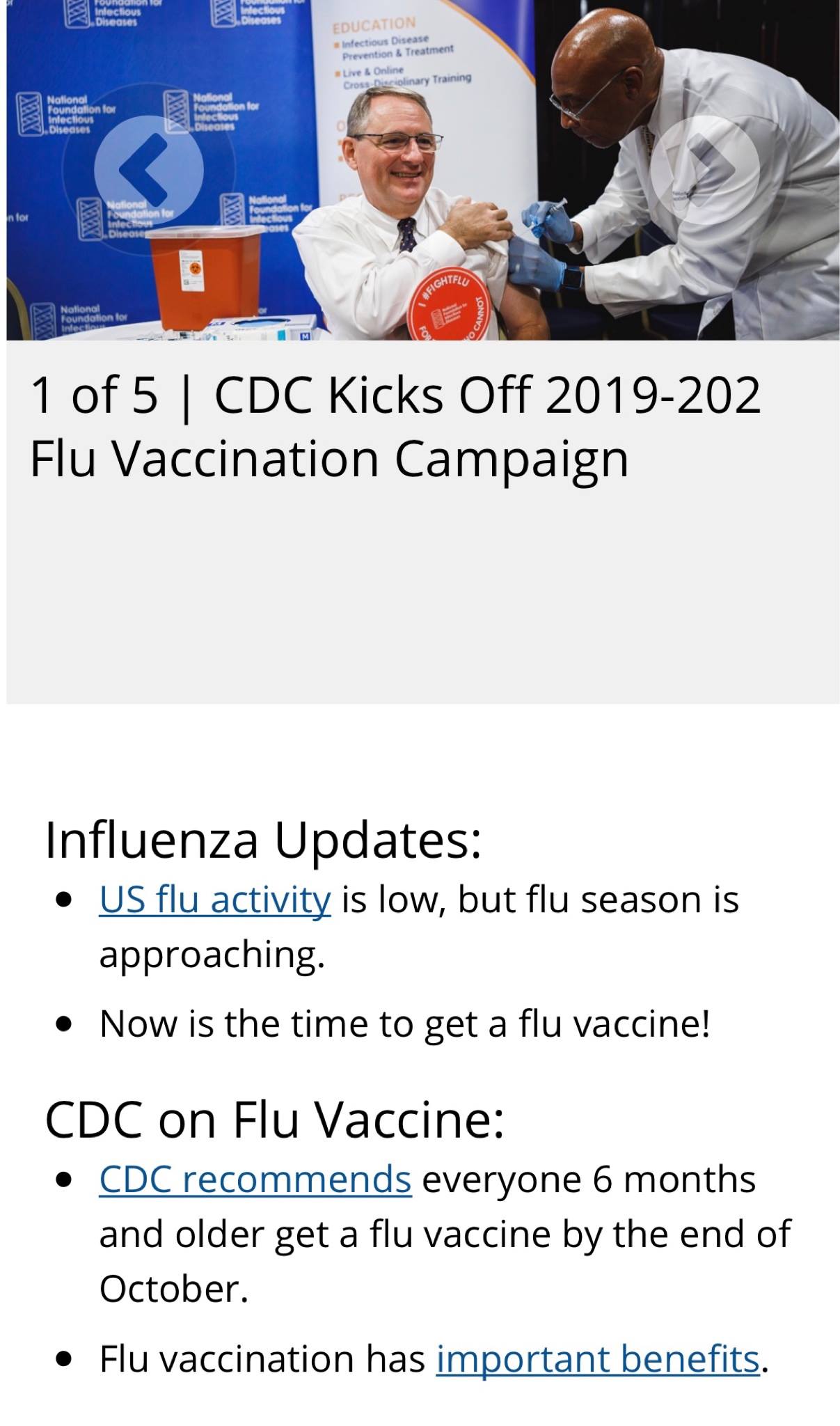Advance to the next carousel slide
This screenshot has width=840, height=1426.
coord(704,169)
